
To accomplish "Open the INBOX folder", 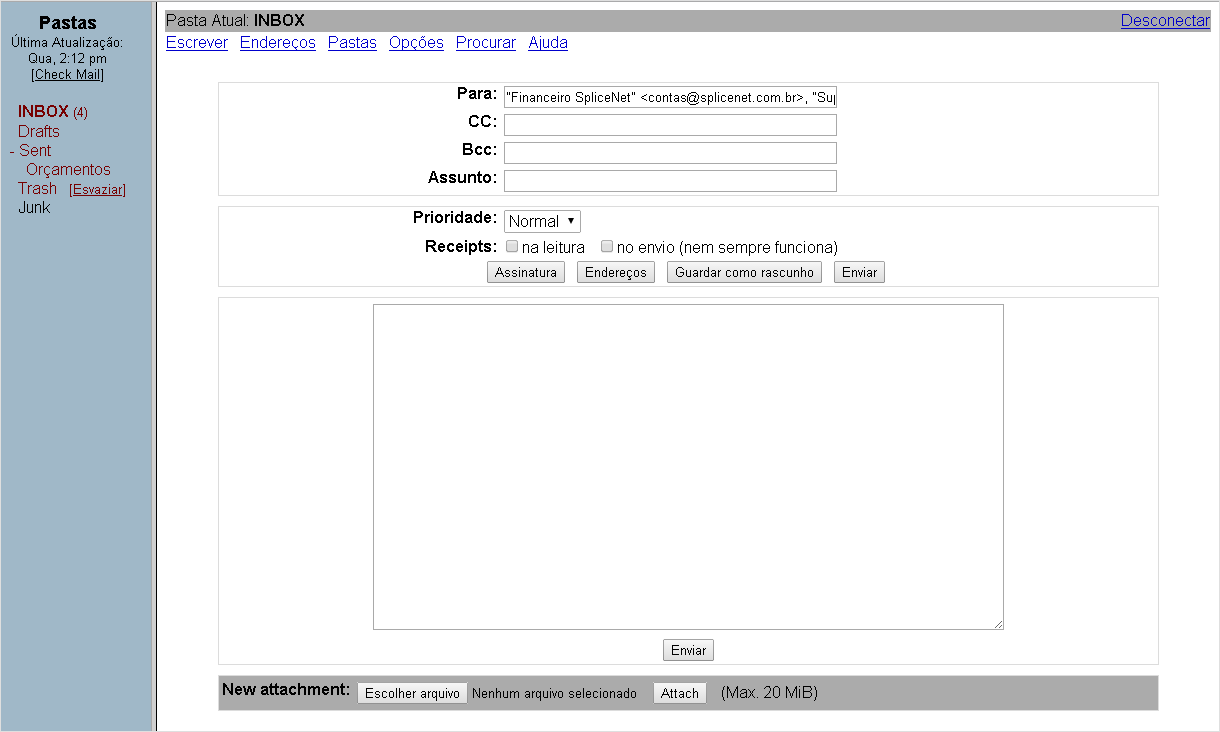I will [x=43, y=112].
